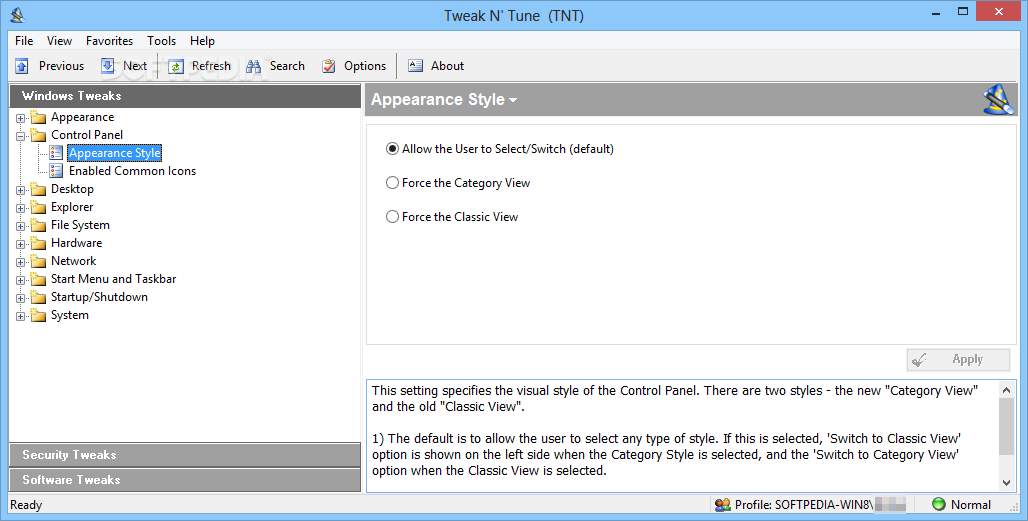Click the Explorer folder icon
The width and height of the screenshot is (1028, 521).
coord(39,207)
